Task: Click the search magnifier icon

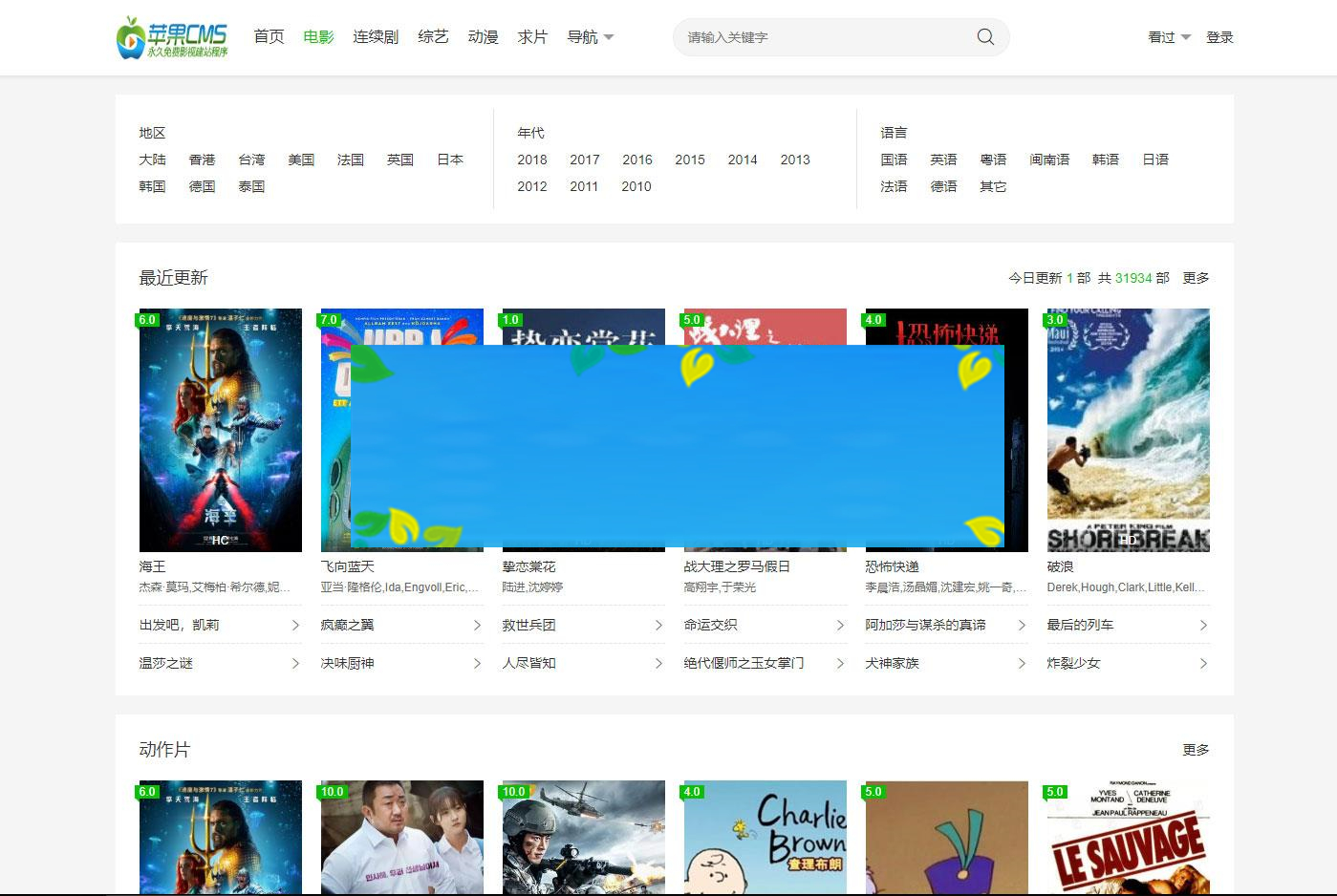Action: pyautogui.click(x=984, y=36)
